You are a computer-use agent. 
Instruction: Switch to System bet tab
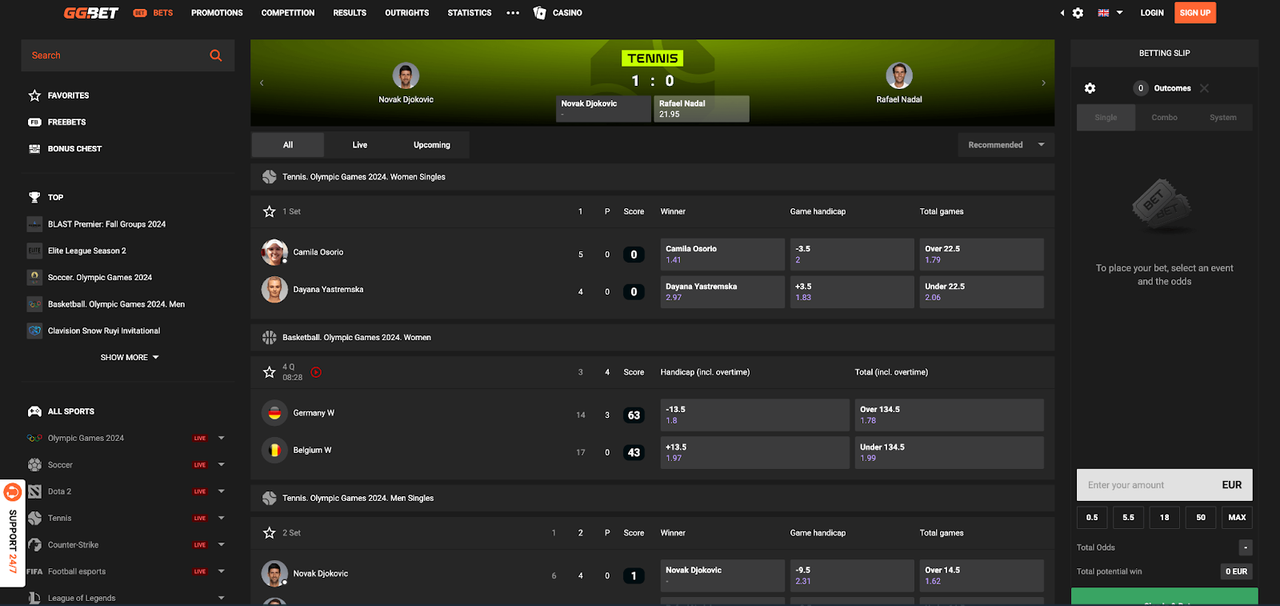pos(1223,117)
